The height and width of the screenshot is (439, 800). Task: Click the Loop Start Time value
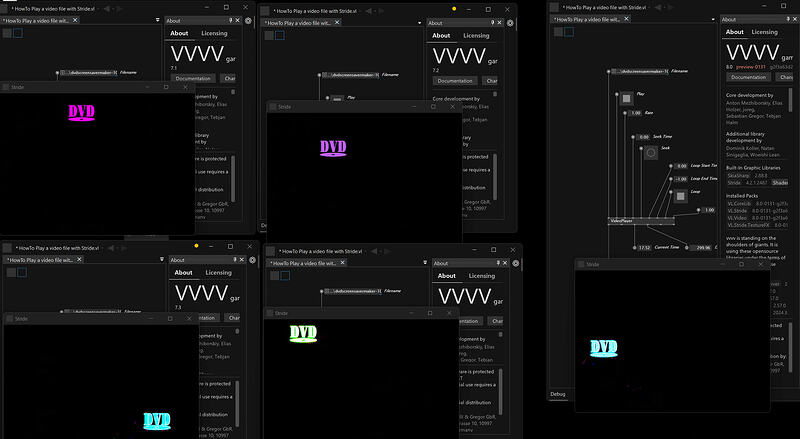tap(682, 166)
